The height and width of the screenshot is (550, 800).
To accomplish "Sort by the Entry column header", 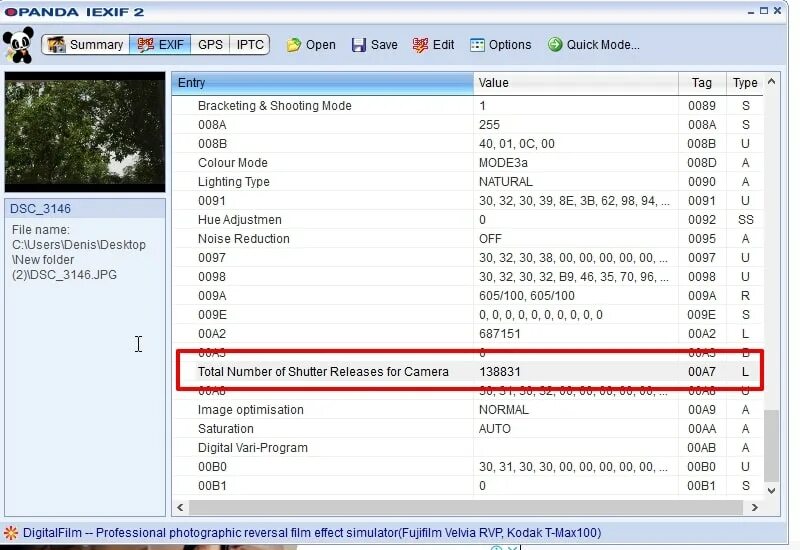I will [322, 83].
